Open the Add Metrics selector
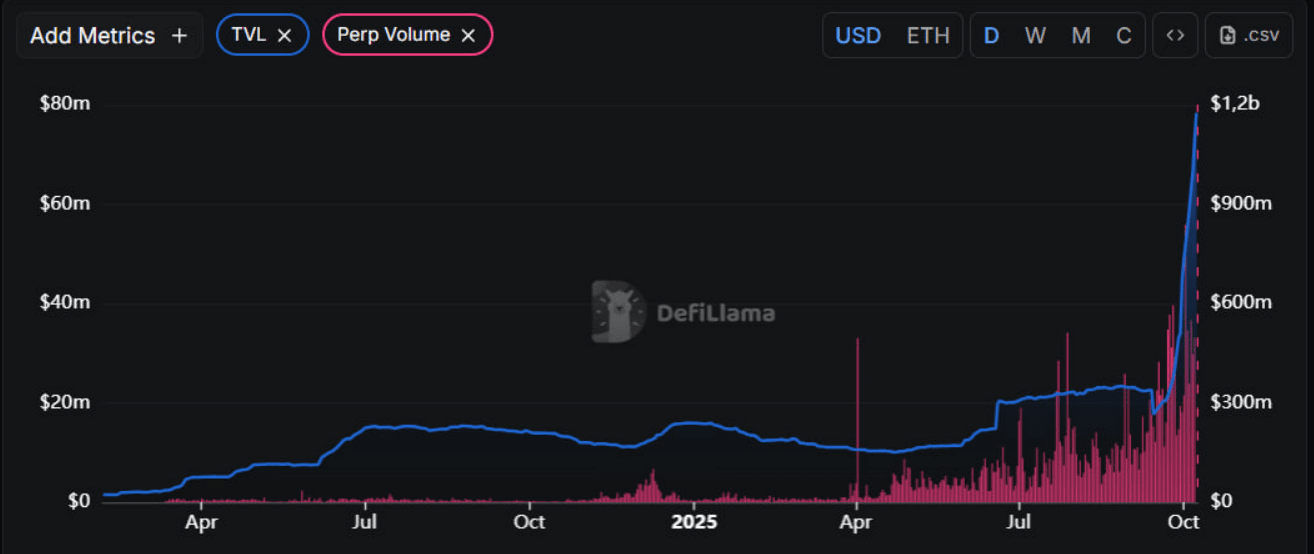Screen dimensions: 1314x554 pyautogui.click(x=109, y=35)
